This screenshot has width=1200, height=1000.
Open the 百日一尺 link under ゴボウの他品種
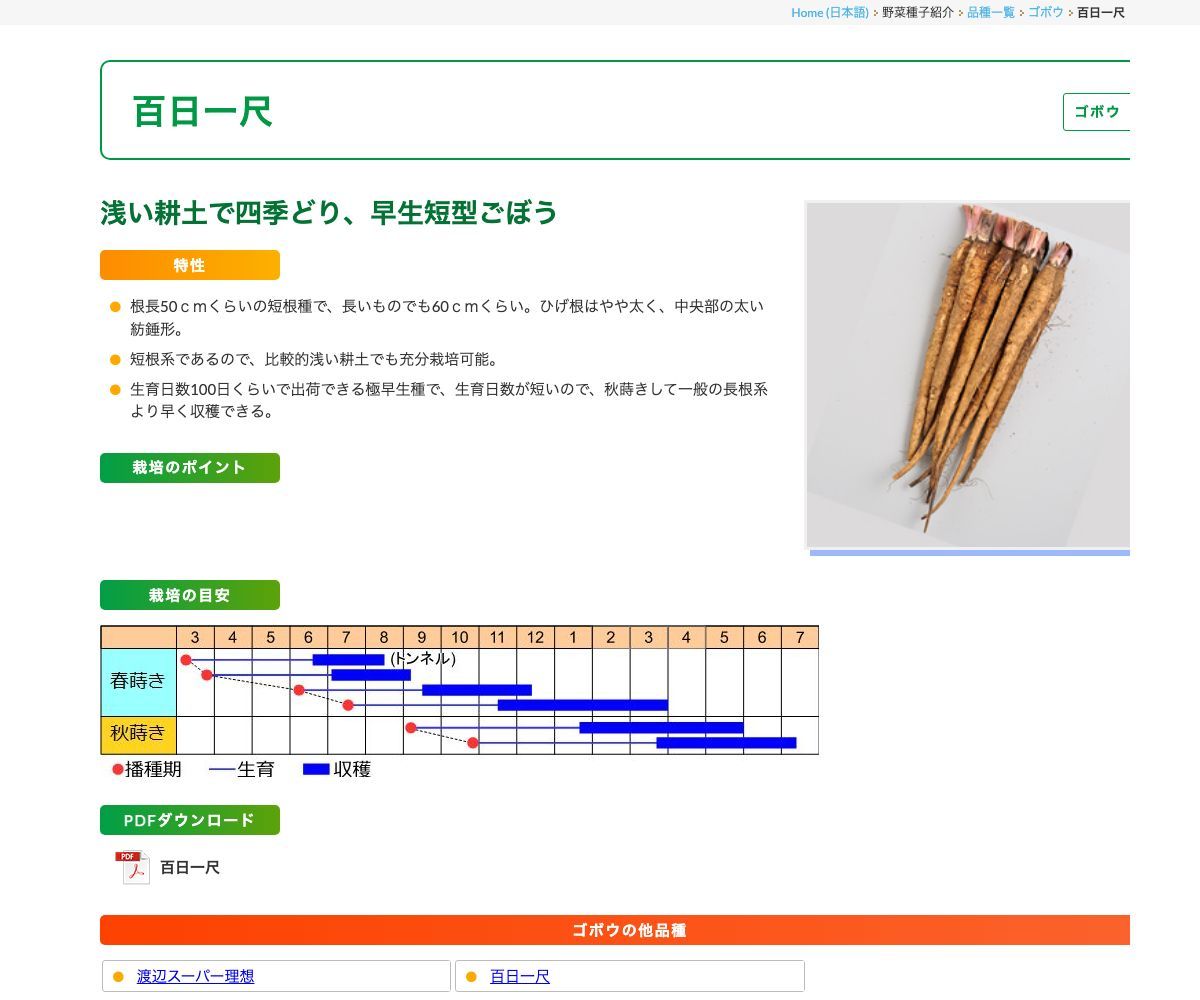tap(519, 977)
